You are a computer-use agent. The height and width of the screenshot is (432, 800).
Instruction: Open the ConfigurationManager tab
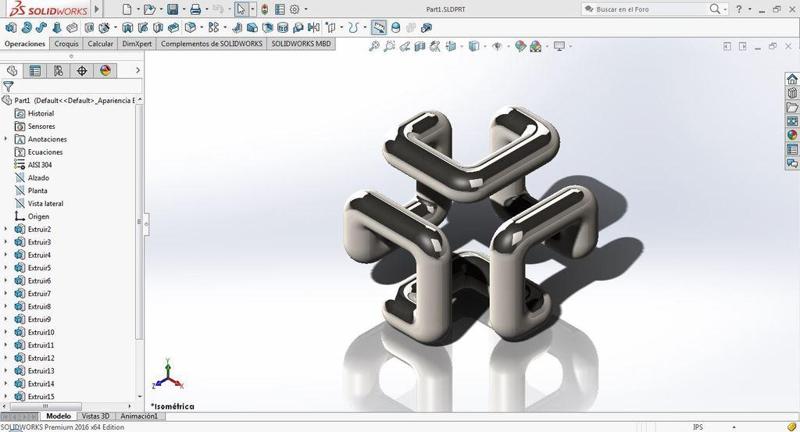pos(58,71)
